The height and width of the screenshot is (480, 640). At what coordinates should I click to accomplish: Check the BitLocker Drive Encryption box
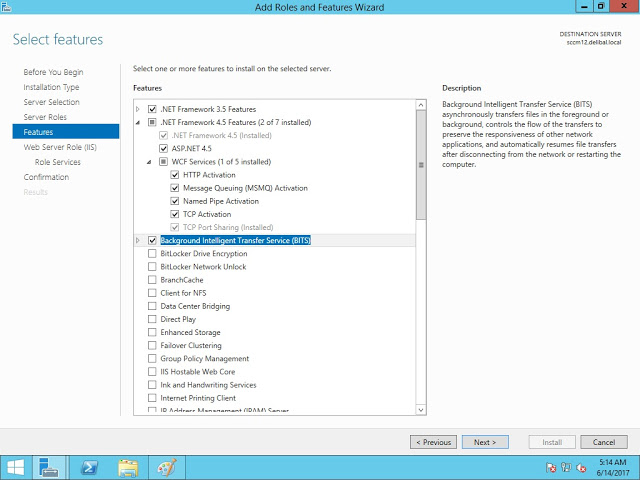[152, 254]
